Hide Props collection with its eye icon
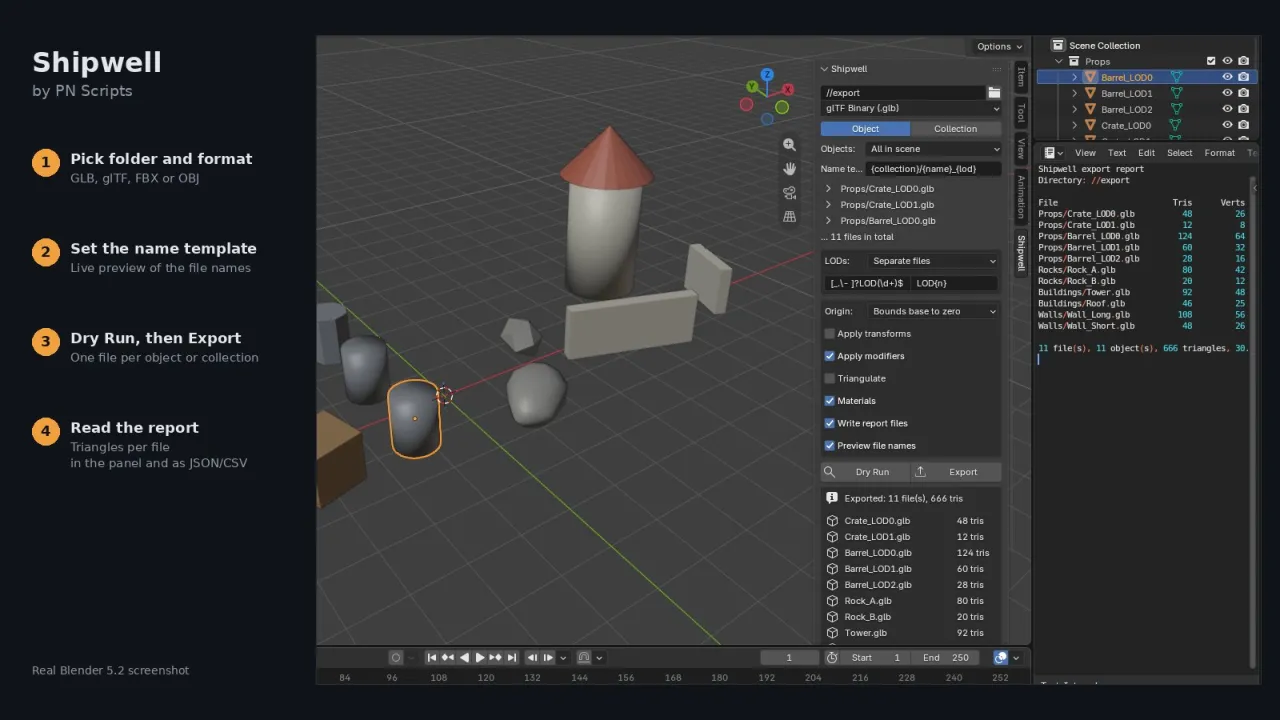The image size is (1280, 720). (x=1227, y=61)
